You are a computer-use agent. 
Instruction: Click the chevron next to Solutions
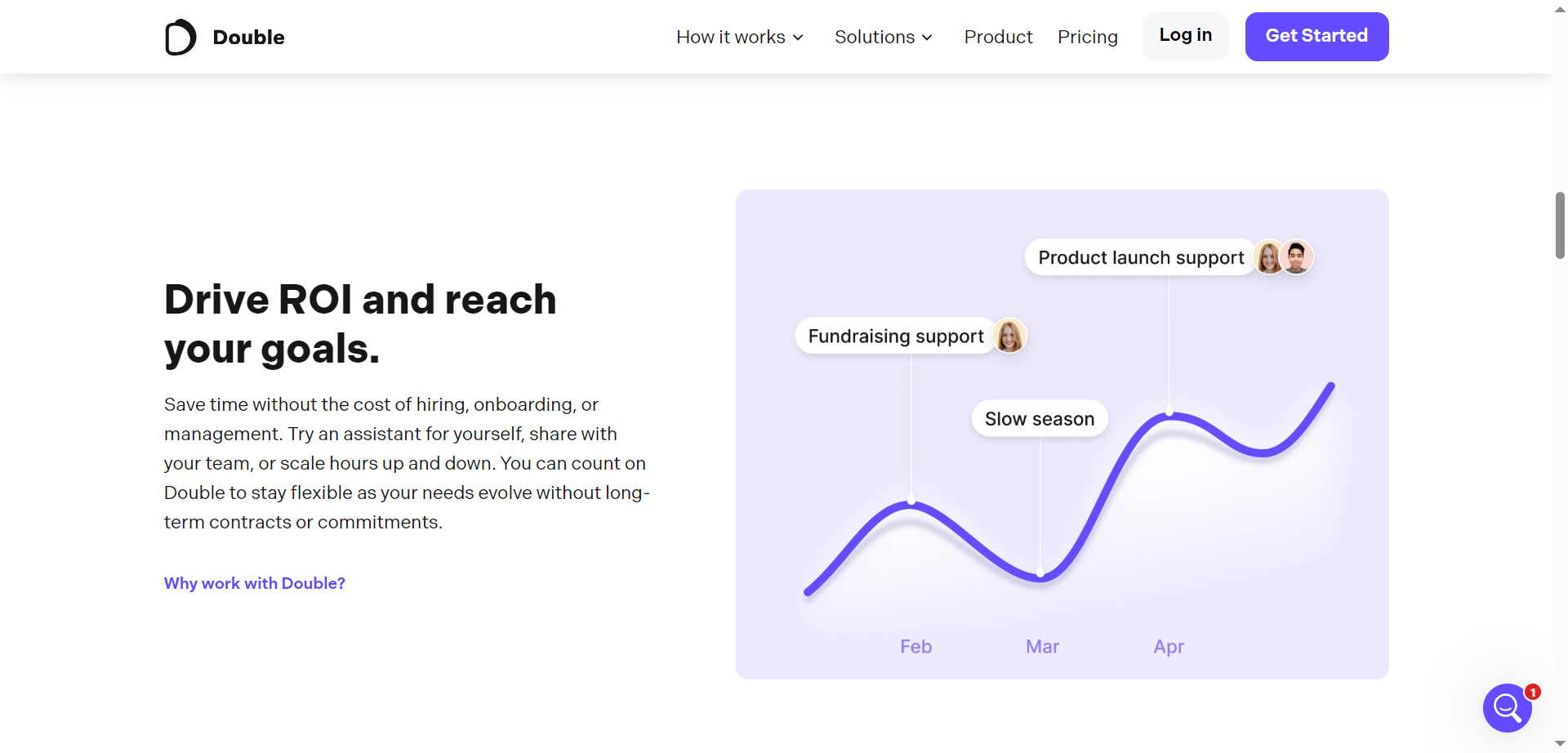pos(928,38)
